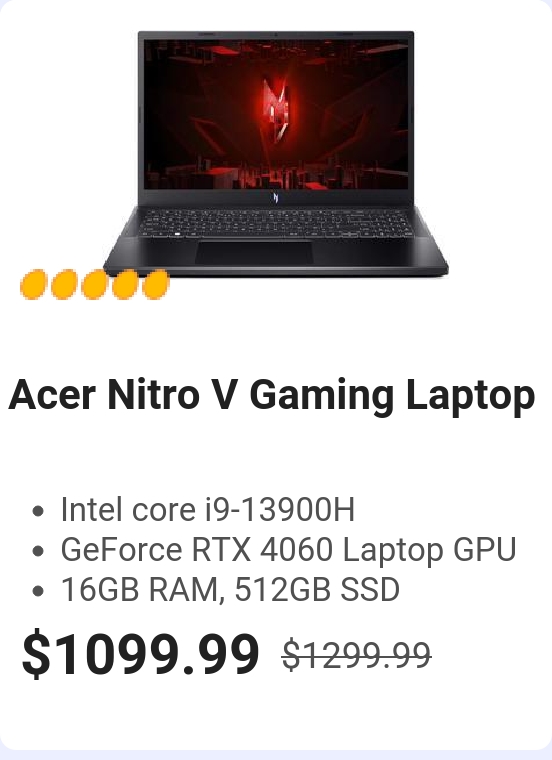Viewport: 552px width, 760px height.
Task: Click the 16GB RAM, 512GB SSD text
Action: point(230,590)
